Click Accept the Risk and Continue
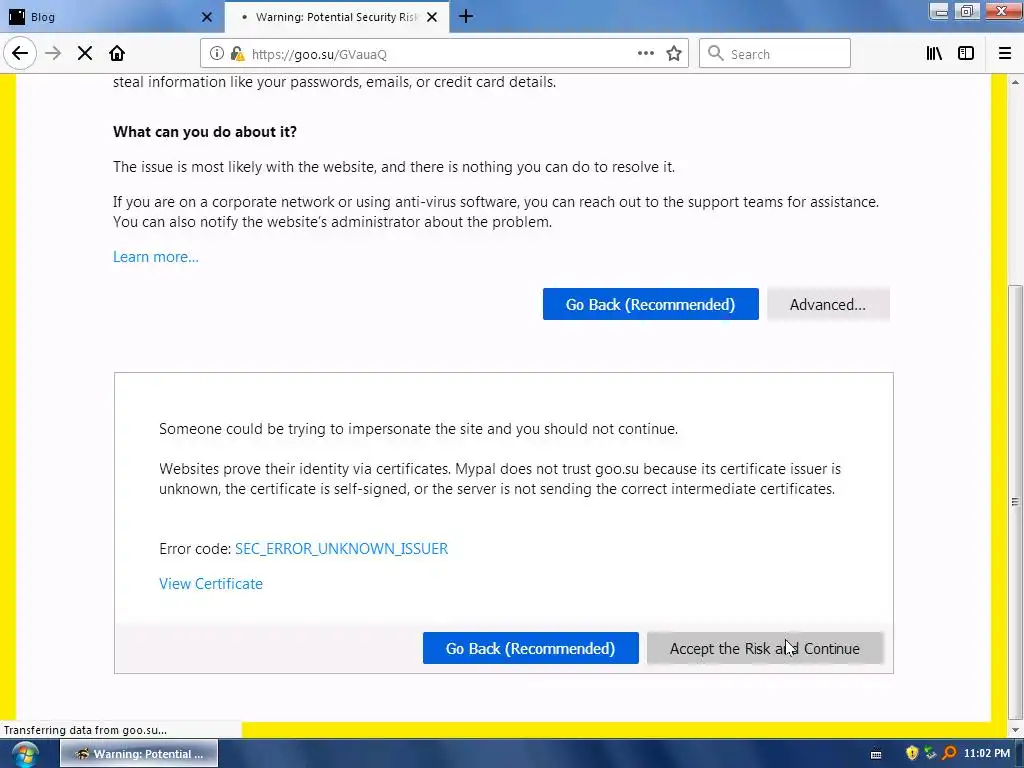The height and width of the screenshot is (768, 1024). 765,648
